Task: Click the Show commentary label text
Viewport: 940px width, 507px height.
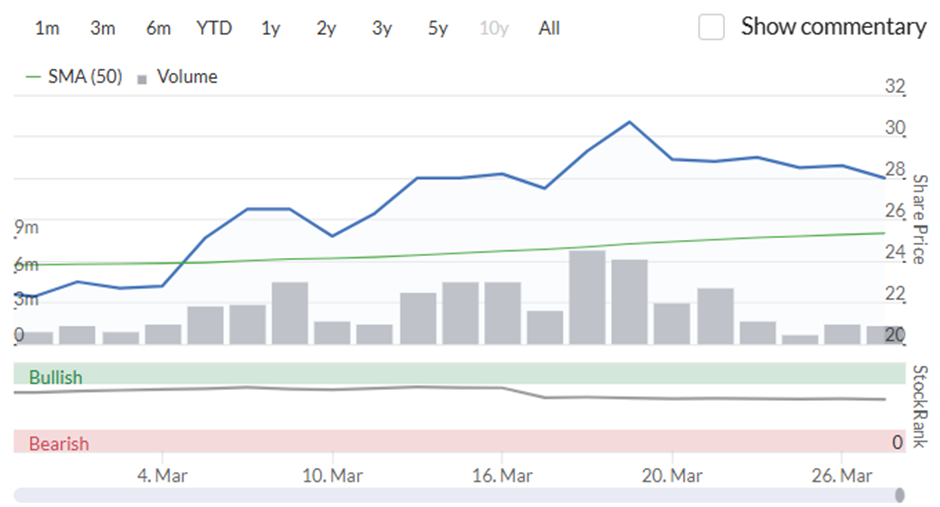Action: [x=833, y=27]
